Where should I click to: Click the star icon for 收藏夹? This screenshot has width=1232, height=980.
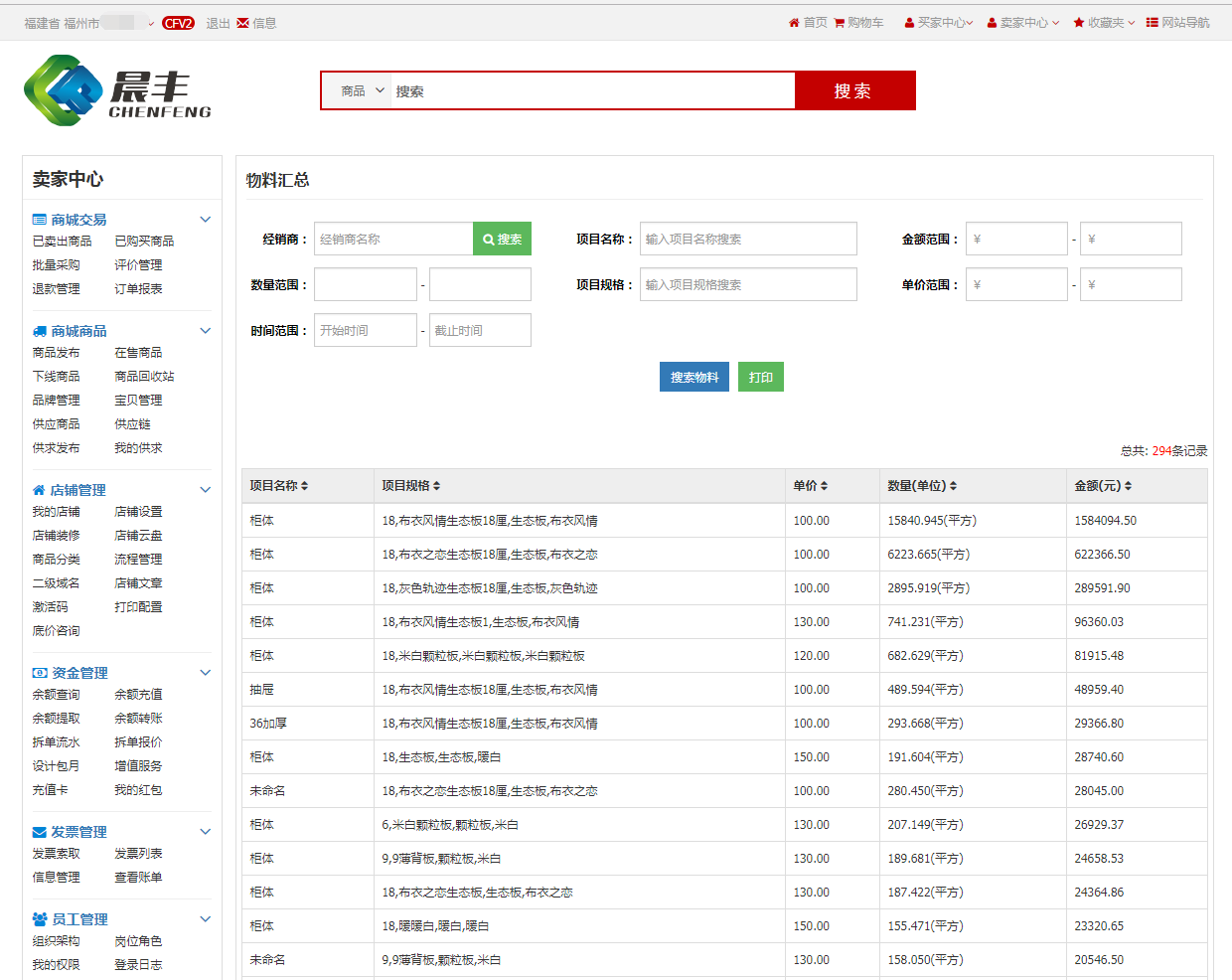tap(1079, 23)
